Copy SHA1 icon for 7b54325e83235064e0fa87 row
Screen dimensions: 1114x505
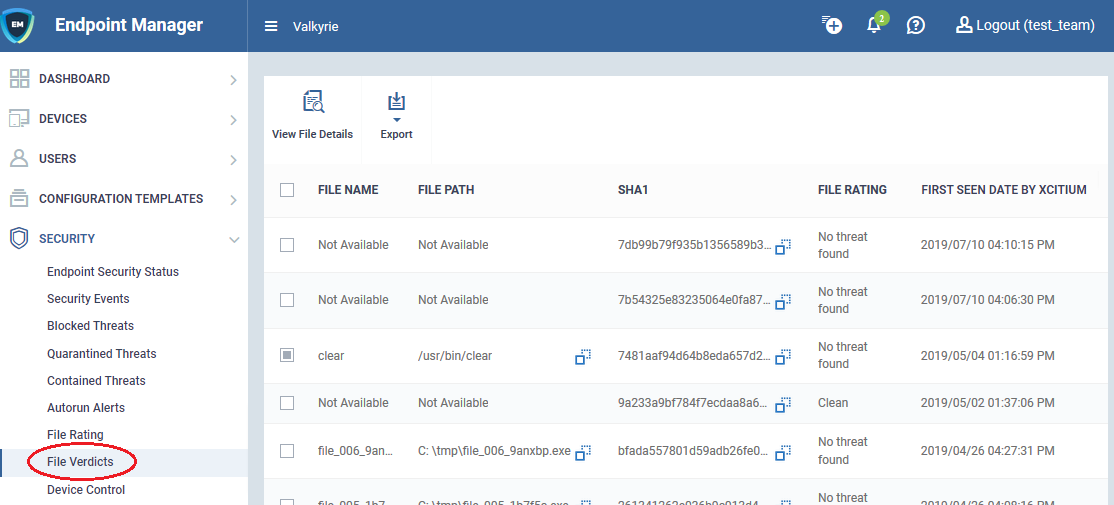click(782, 302)
